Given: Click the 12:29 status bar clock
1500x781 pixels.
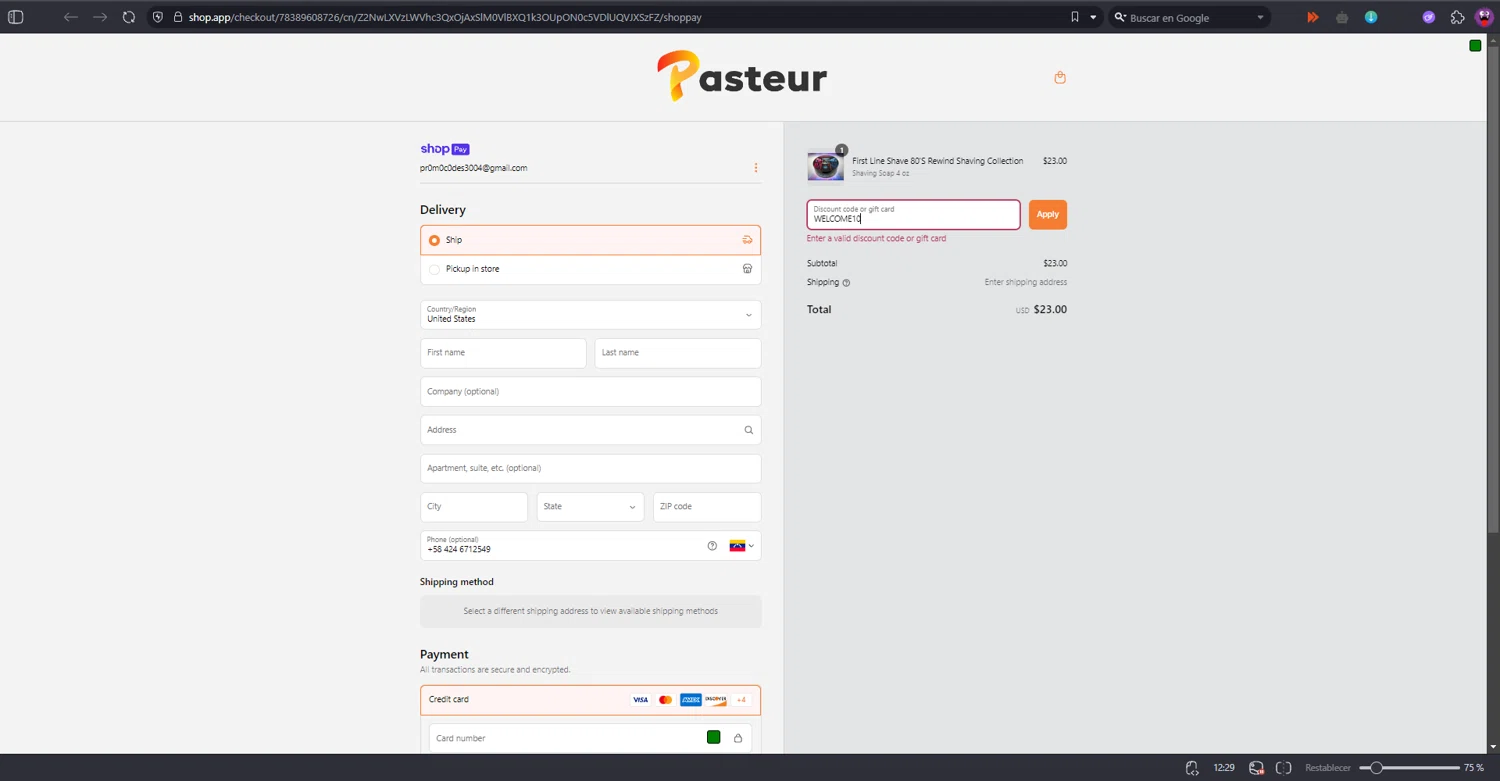Looking at the screenshot, I should click(1224, 768).
